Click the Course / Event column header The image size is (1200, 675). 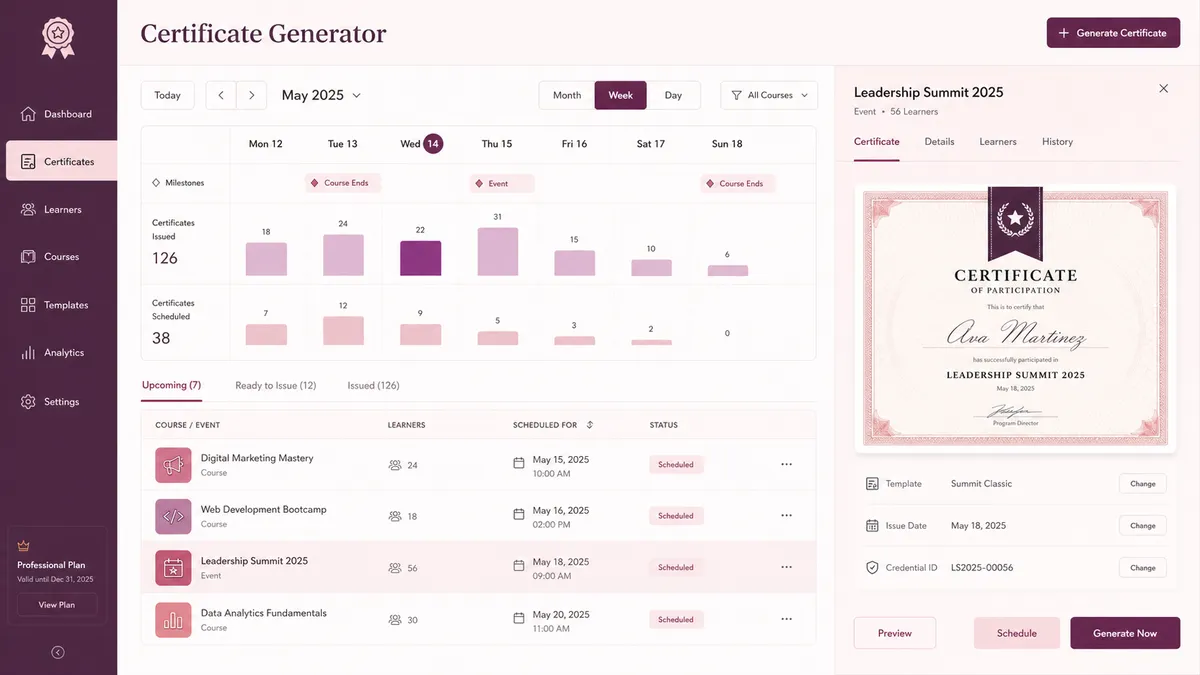(x=188, y=425)
